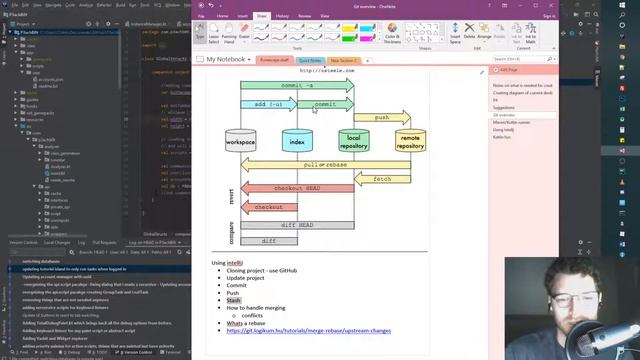Open the Quick Notes section tab
640x360 pixels.
pyautogui.click(x=310, y=60)
